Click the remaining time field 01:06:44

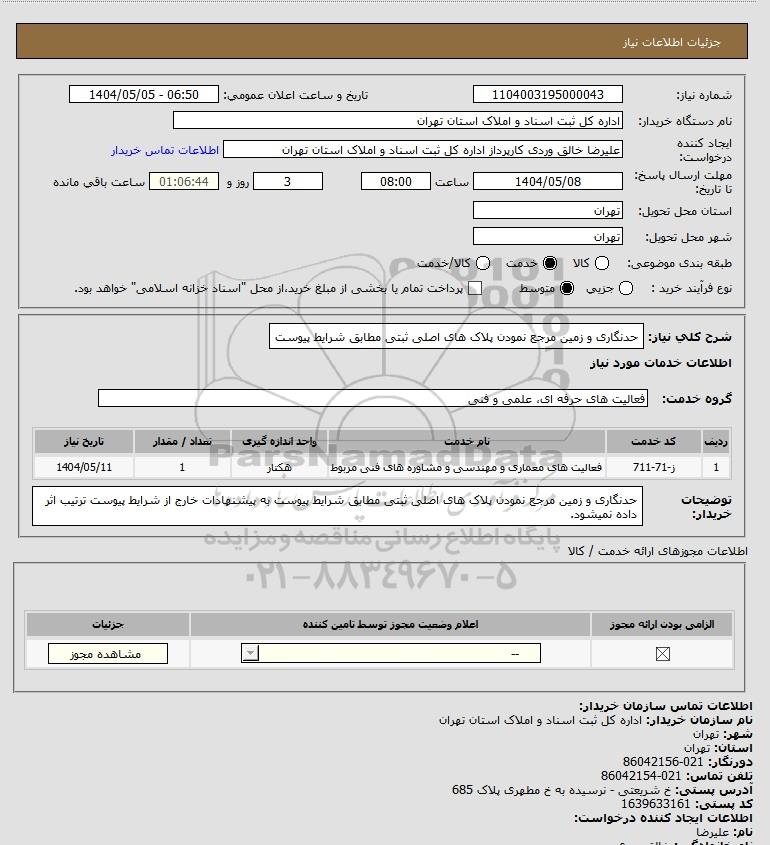pyautogui.click(x=184, y=182)
